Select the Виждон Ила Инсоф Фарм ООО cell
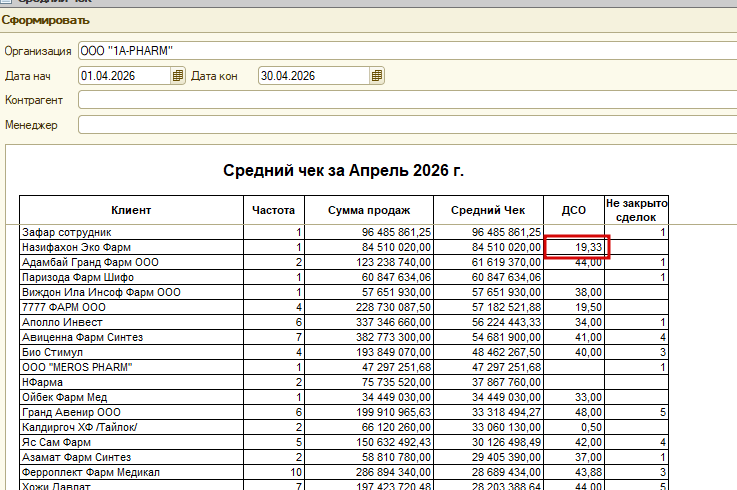The height and width of the screenshot is (490, 737). click(131, 292)
